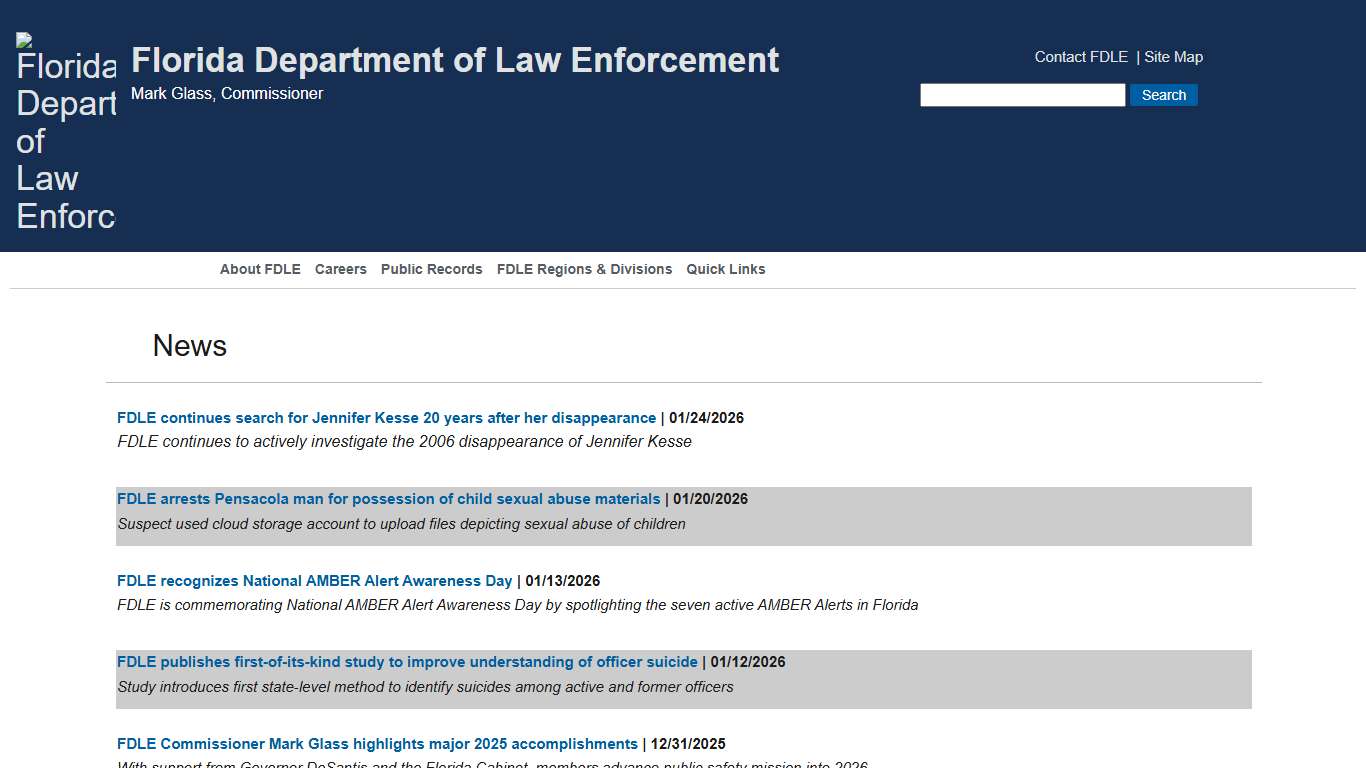Image resolution: width=1366 pixels, height=768 pixels.
Task: Open the Public Records menu
Action: (431, 269)
